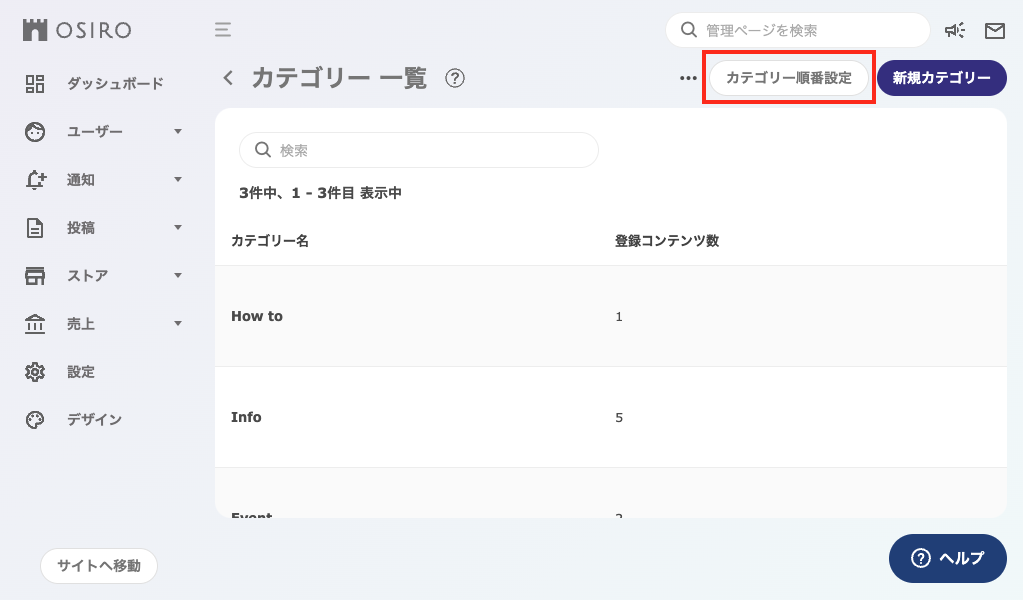This screenshot has width=1023, height=600.
Task: Open the ヘルプ button at bottom right
Action: pyautogui.click(x=947, y=558)
